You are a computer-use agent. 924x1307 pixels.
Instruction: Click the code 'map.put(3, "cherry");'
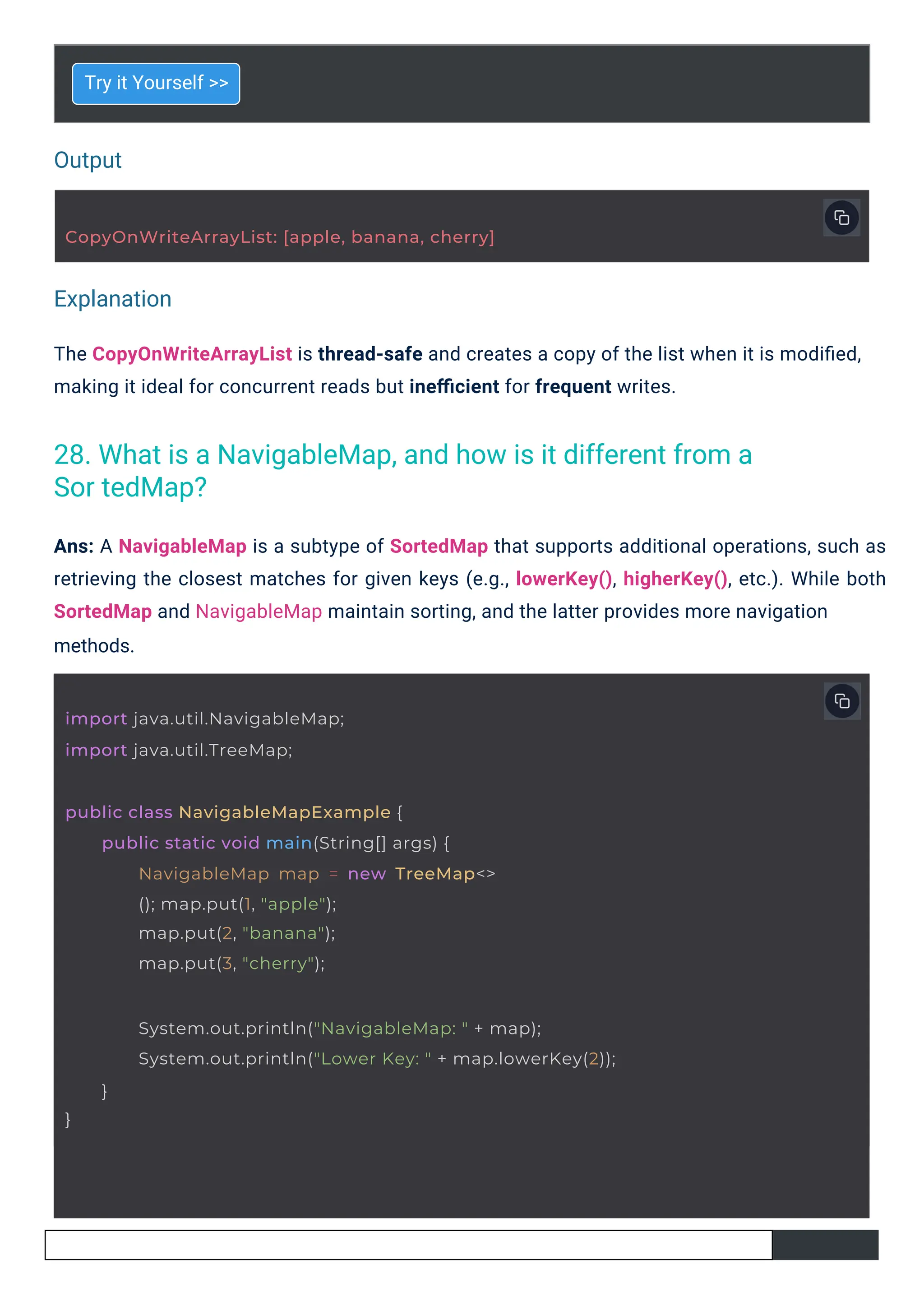tap(231, 964)
